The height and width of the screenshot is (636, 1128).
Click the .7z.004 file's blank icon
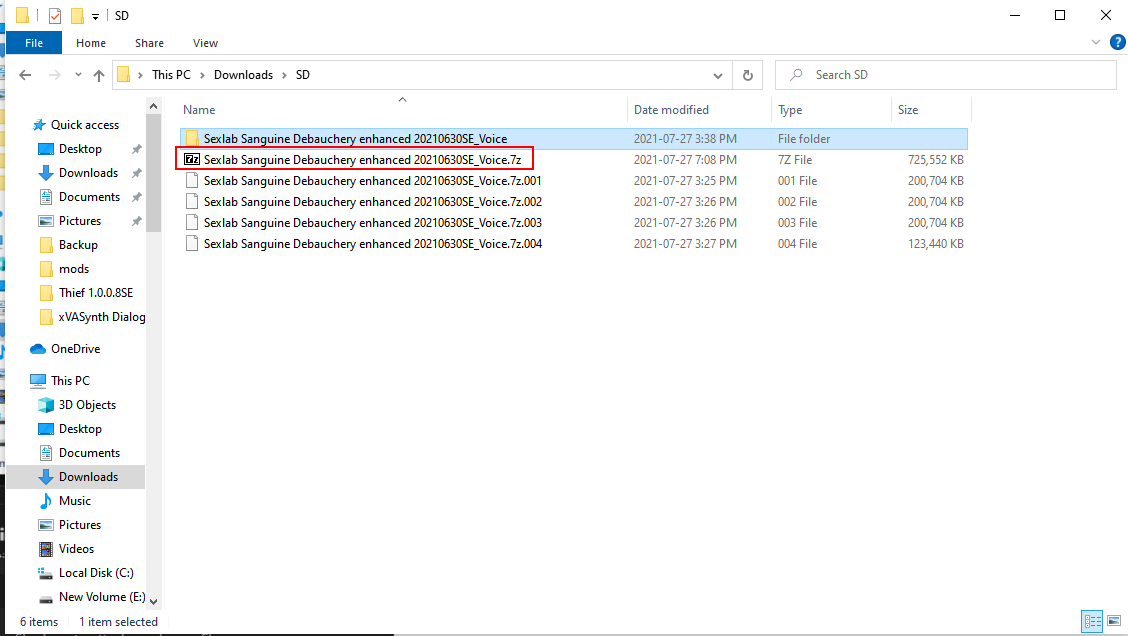(x=191, y=243)
